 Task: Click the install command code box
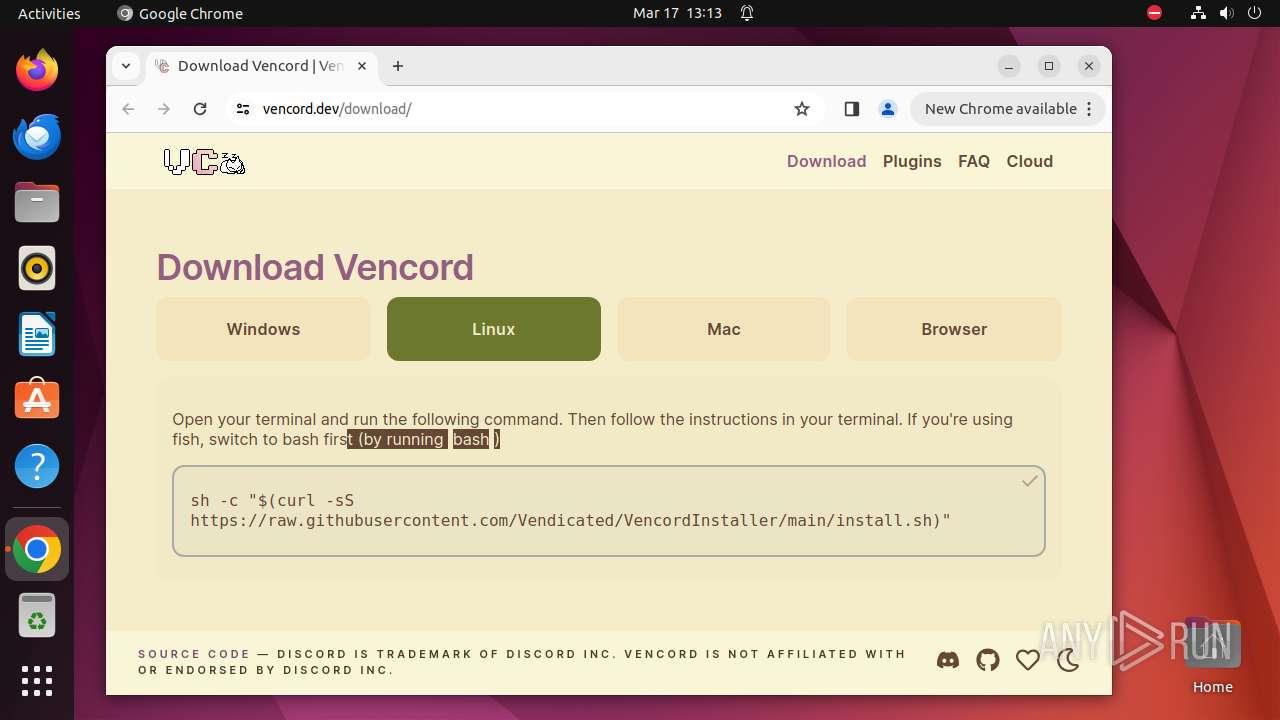pos(609,511)
